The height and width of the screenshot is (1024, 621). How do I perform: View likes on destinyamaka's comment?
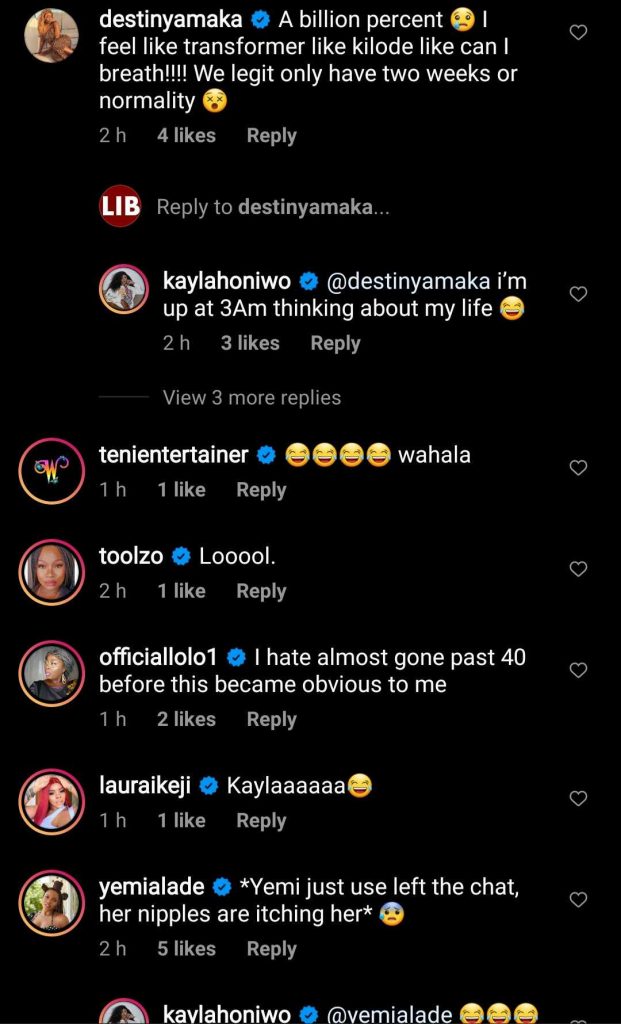point(186,136)
